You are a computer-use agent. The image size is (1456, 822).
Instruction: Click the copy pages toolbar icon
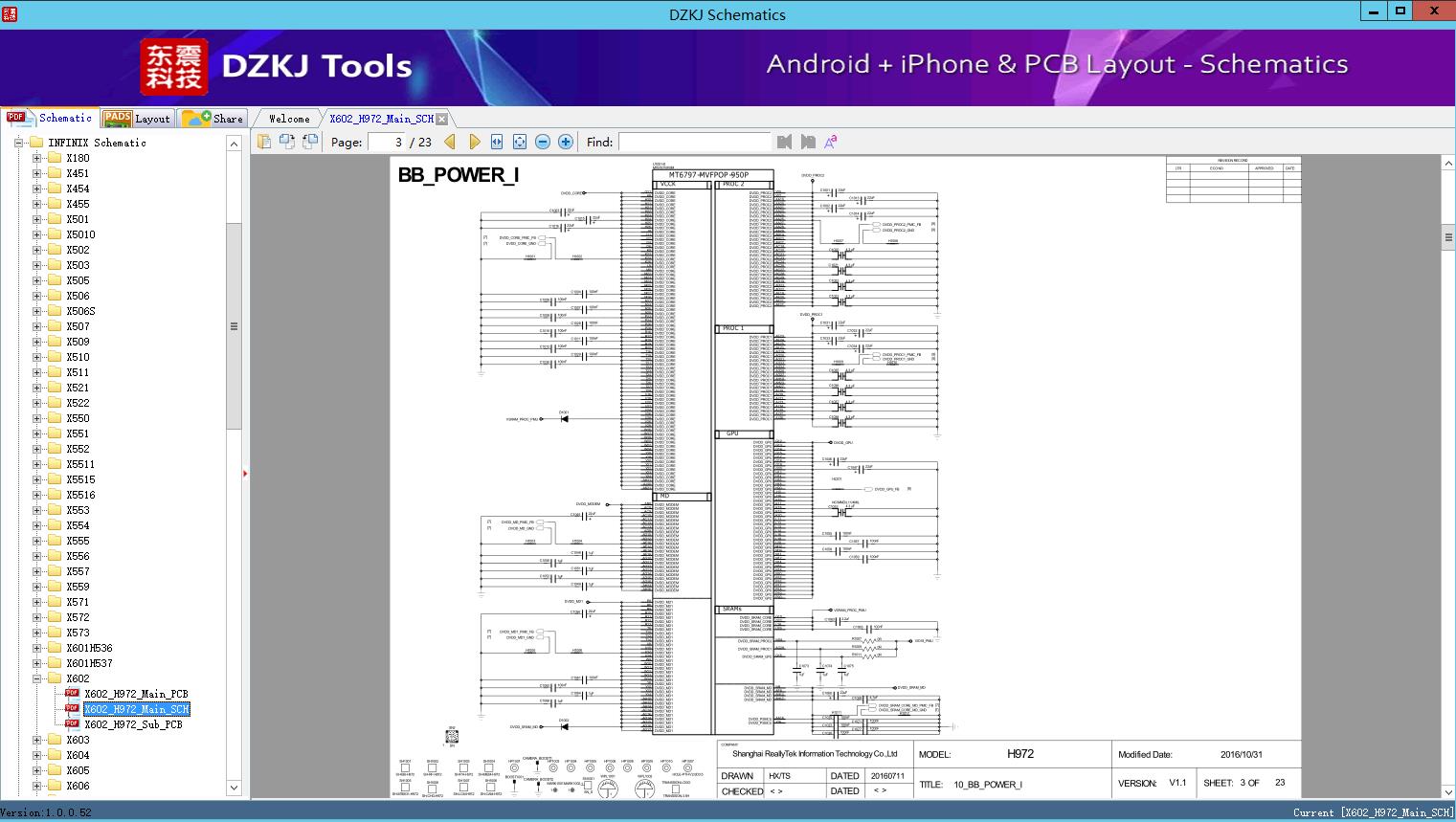264,142
